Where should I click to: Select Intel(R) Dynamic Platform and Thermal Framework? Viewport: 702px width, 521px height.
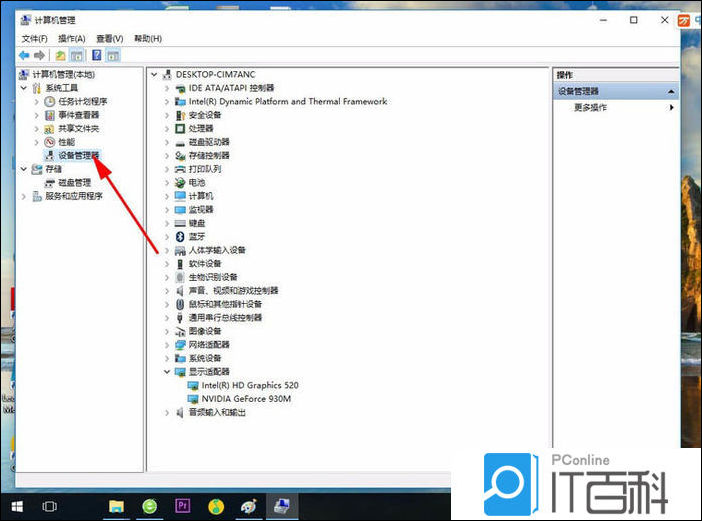coord(288,102)
